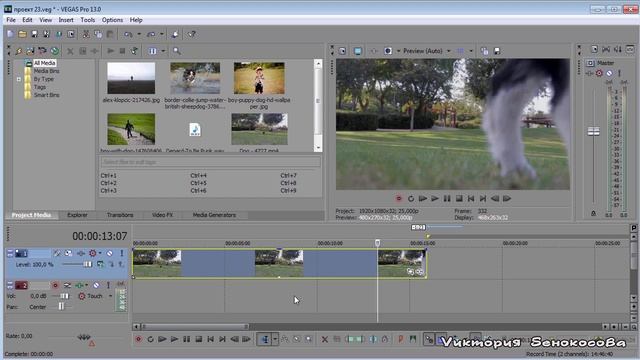The width and height of the screenshot is (640, 360).
Task: Cut selection using the scissors icon
Action: pos(86,34)
